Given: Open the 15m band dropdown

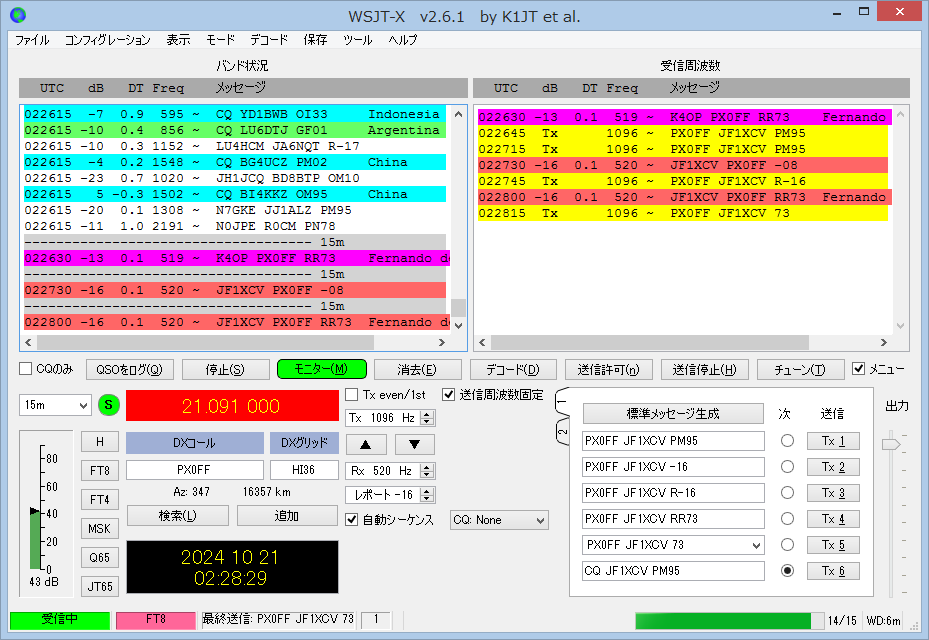Looking at the screenshot, I should (55, 405).
